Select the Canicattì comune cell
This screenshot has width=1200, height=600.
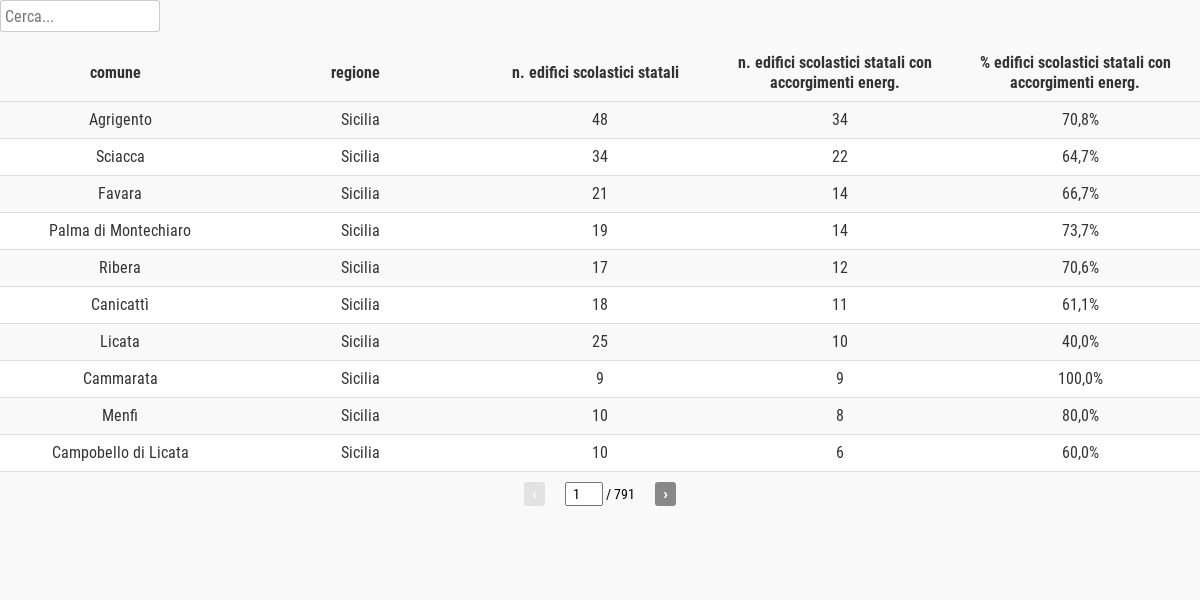pos(120,305)
